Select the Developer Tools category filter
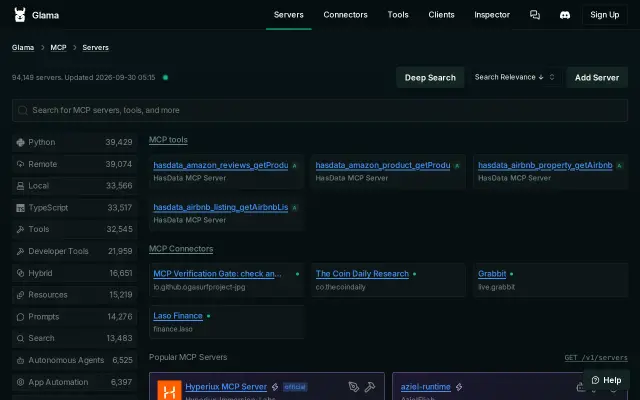The height and width of the screenshot is (400, 640). [x=74, y=251]
